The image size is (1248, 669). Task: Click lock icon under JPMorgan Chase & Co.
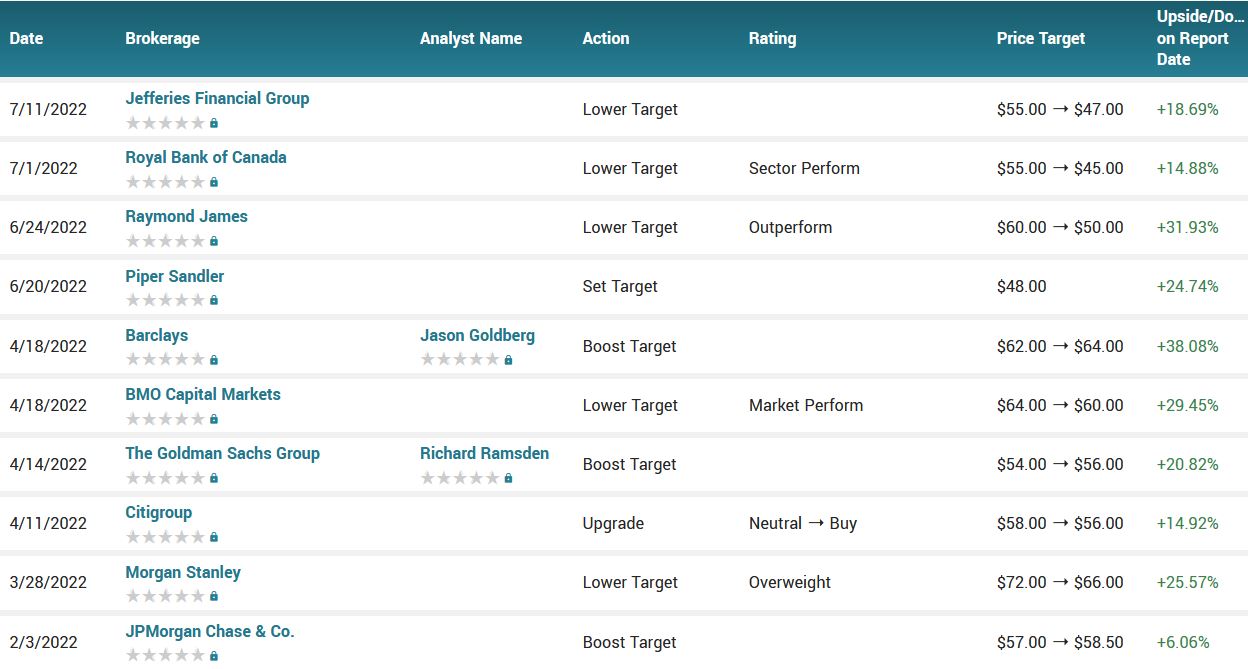[x=214, y=656]
